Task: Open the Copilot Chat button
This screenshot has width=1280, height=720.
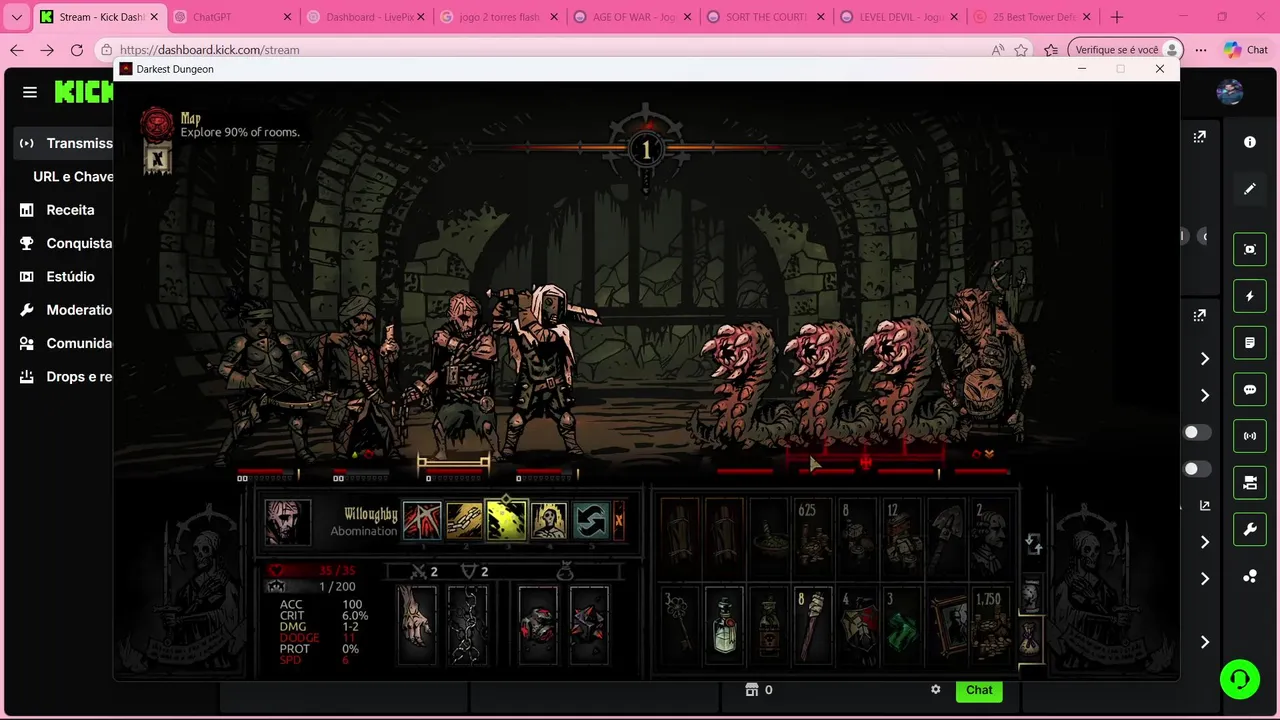Action: pos(1246,50)
